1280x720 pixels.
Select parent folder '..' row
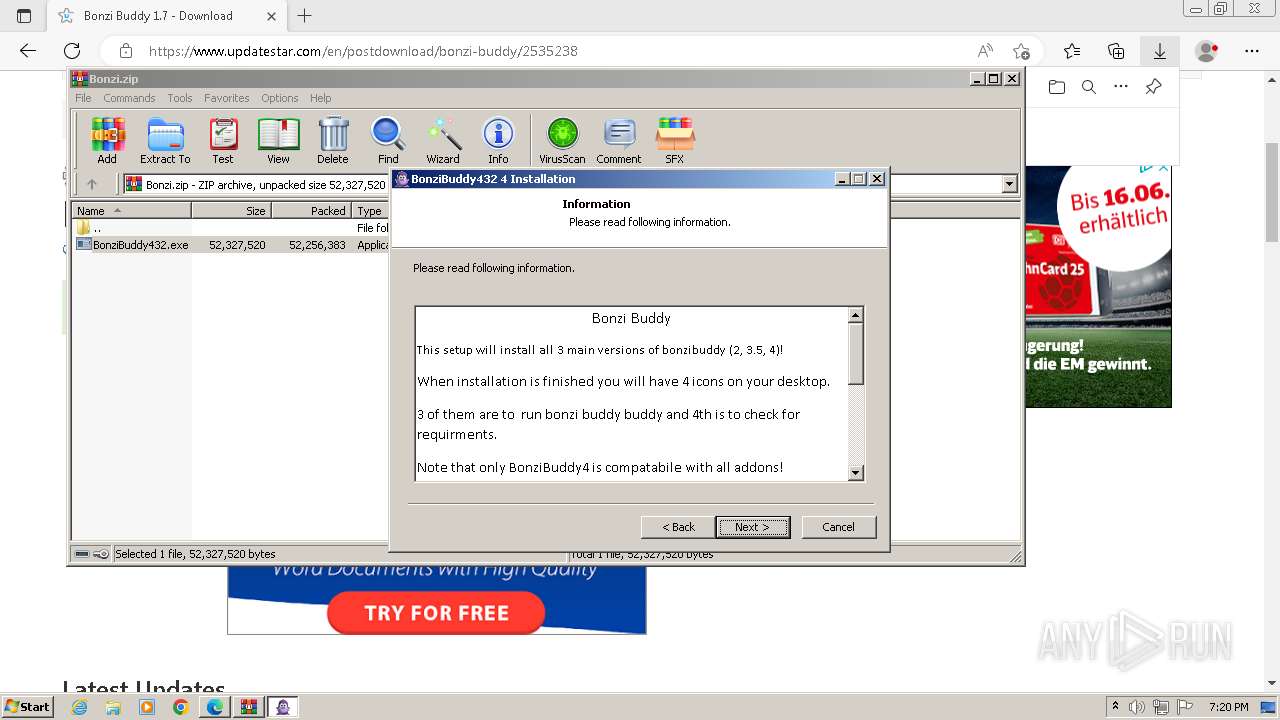[x=96, y=228]
